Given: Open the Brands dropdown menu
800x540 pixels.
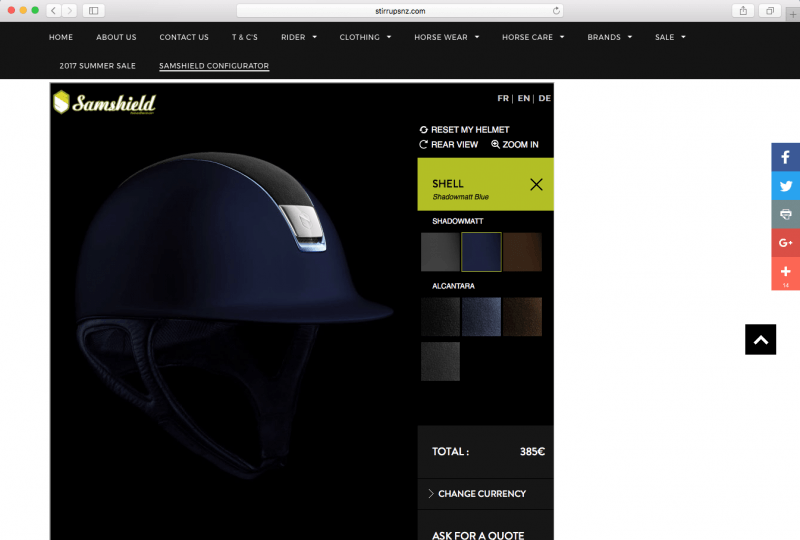Looking at the screenshot, I should (610, 37).
